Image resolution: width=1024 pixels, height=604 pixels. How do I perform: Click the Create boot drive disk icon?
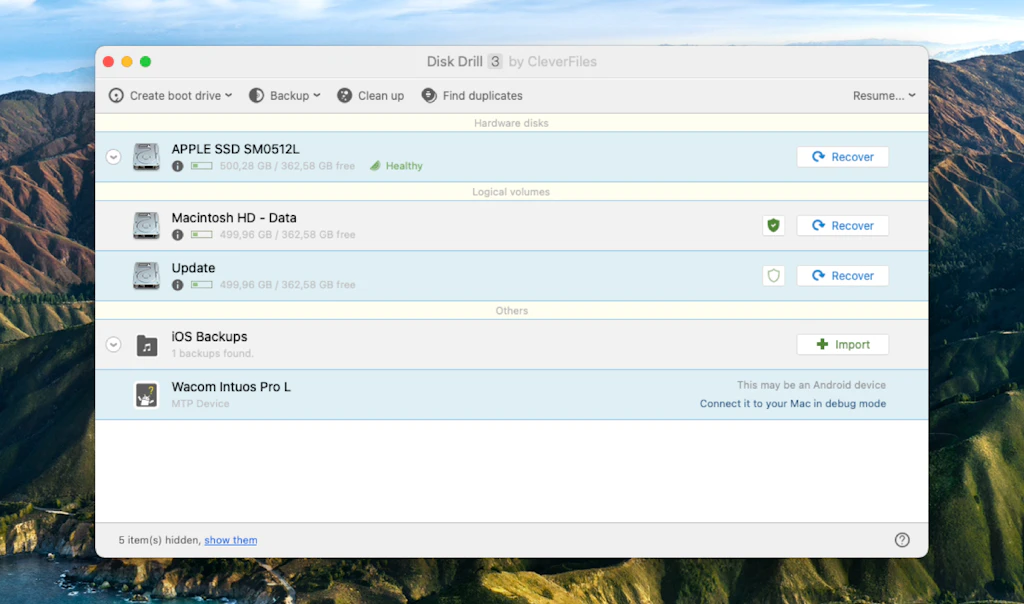tap(116, 95)
